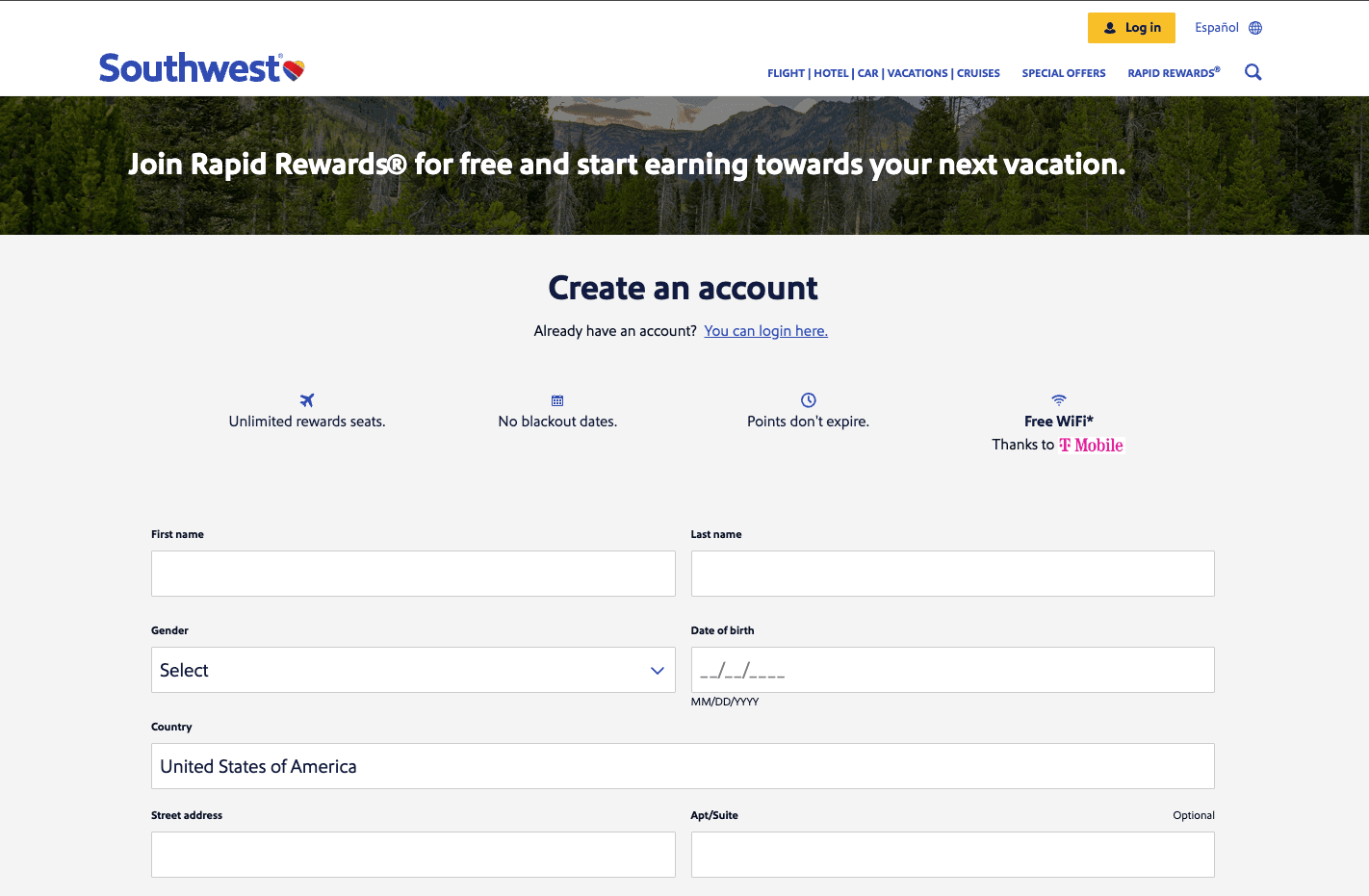The image size is (1369, 896).
Task: Switch the site to Español
Action: tap(1215, 27)
